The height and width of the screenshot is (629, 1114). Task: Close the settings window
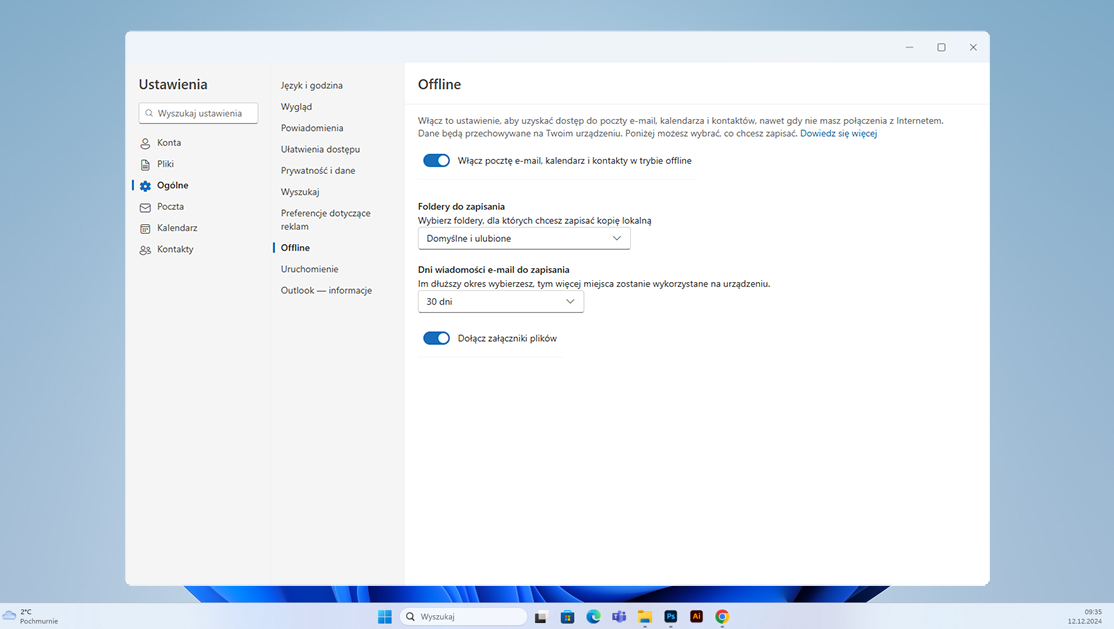(973, 47)
